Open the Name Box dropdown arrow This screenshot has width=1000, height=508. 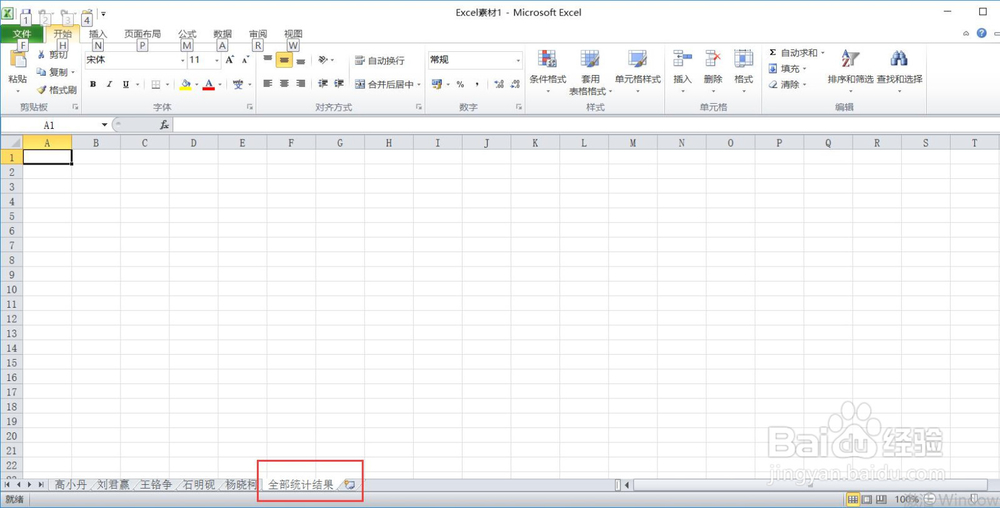[105, 125]
